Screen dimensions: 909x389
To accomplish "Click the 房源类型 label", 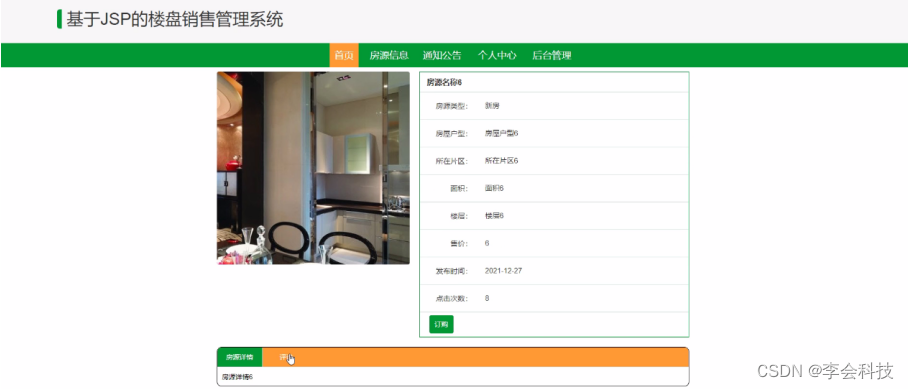I will [452, 106].
